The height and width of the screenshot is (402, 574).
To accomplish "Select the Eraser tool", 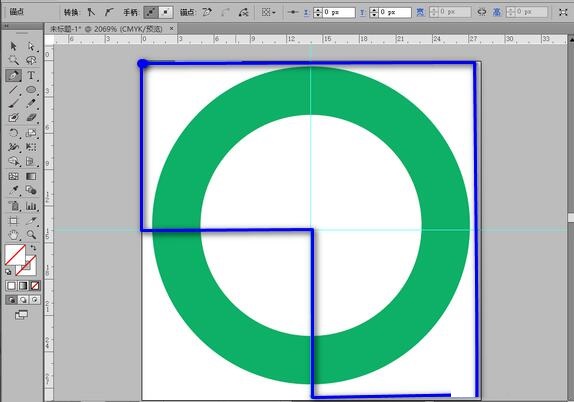I will click(x=31, y=118).
